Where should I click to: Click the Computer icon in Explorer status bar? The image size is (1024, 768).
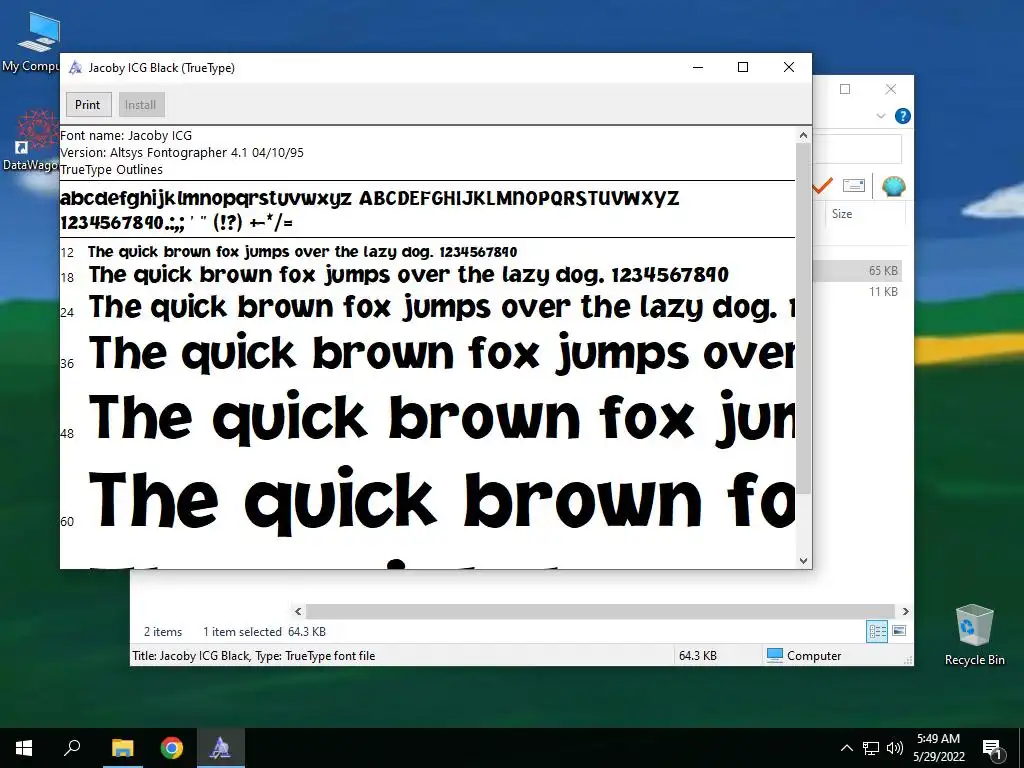pos(775,655)
